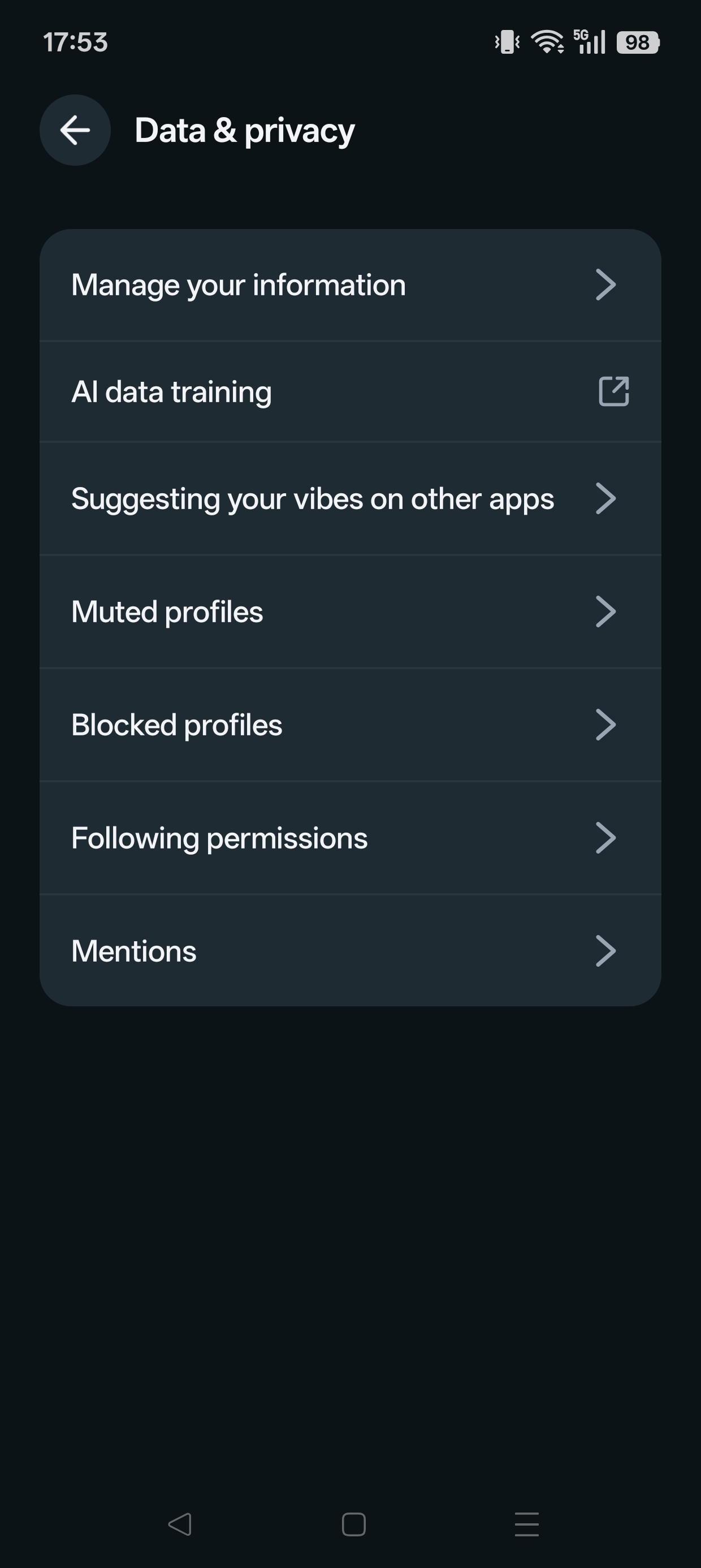Tap the back arrow button
The image size is (701, 1568).
(x=75, y=130)
